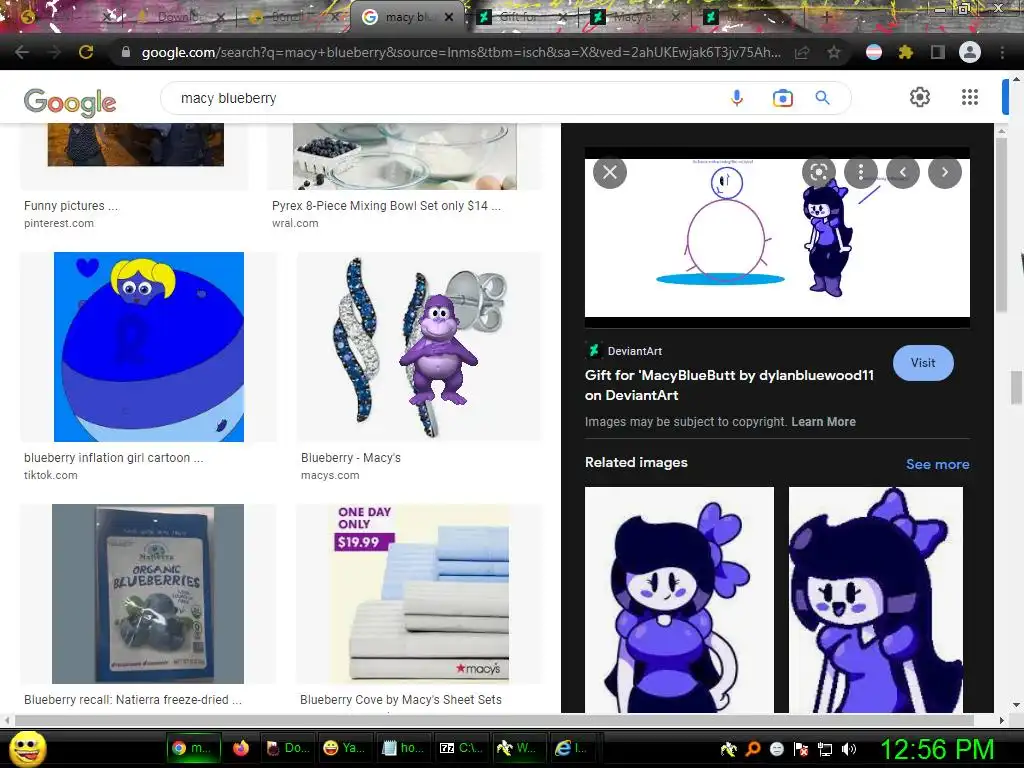
Task: Click the macys.com source text
Action: tap(330, 475)
